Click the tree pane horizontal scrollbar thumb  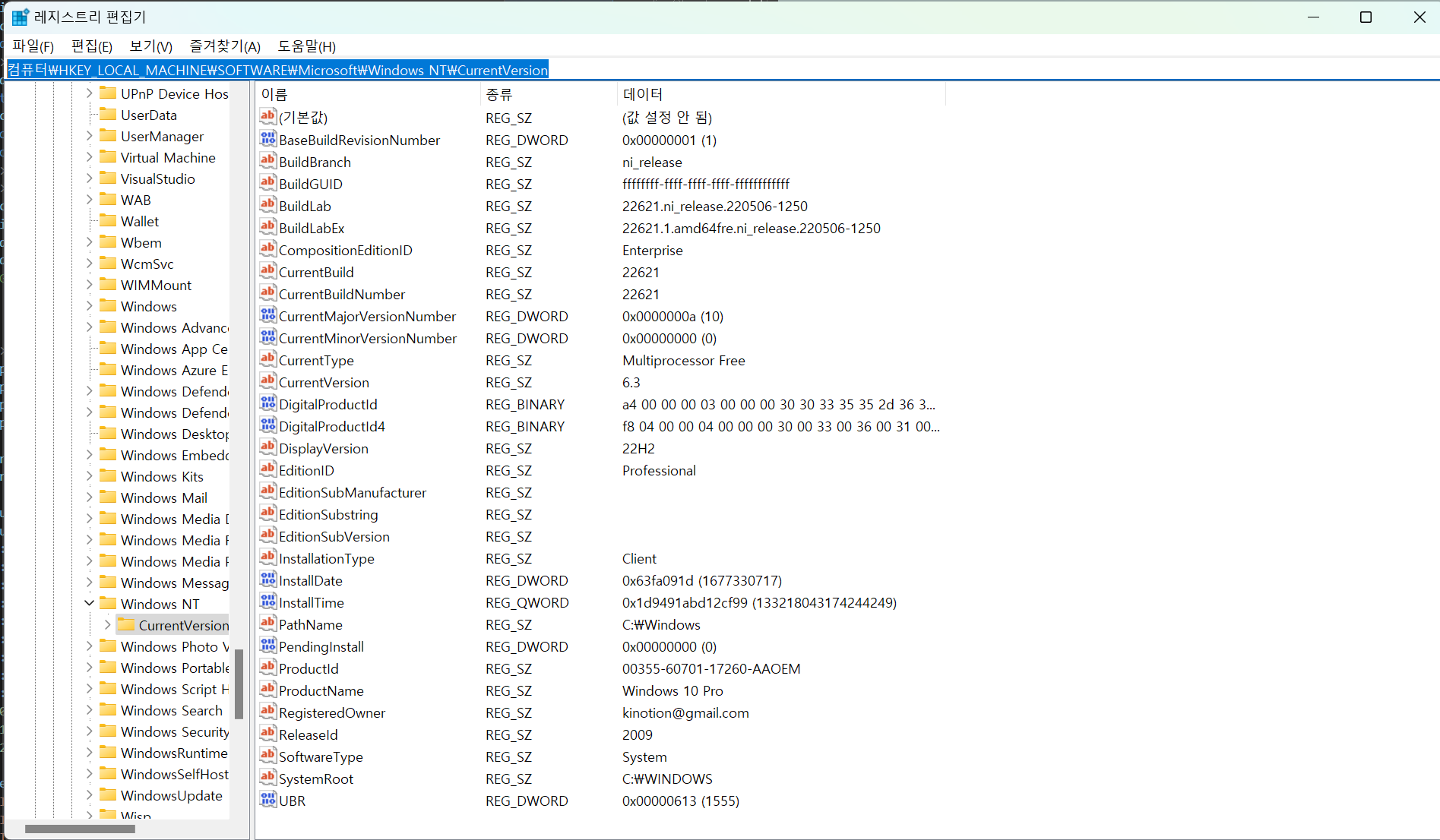click(x=80, y=829)
